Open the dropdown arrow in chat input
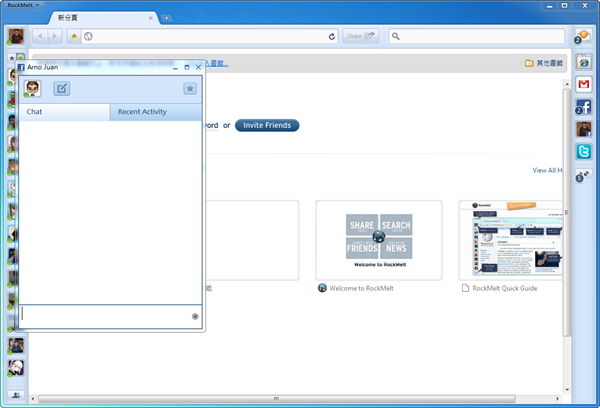 (195, 316)
